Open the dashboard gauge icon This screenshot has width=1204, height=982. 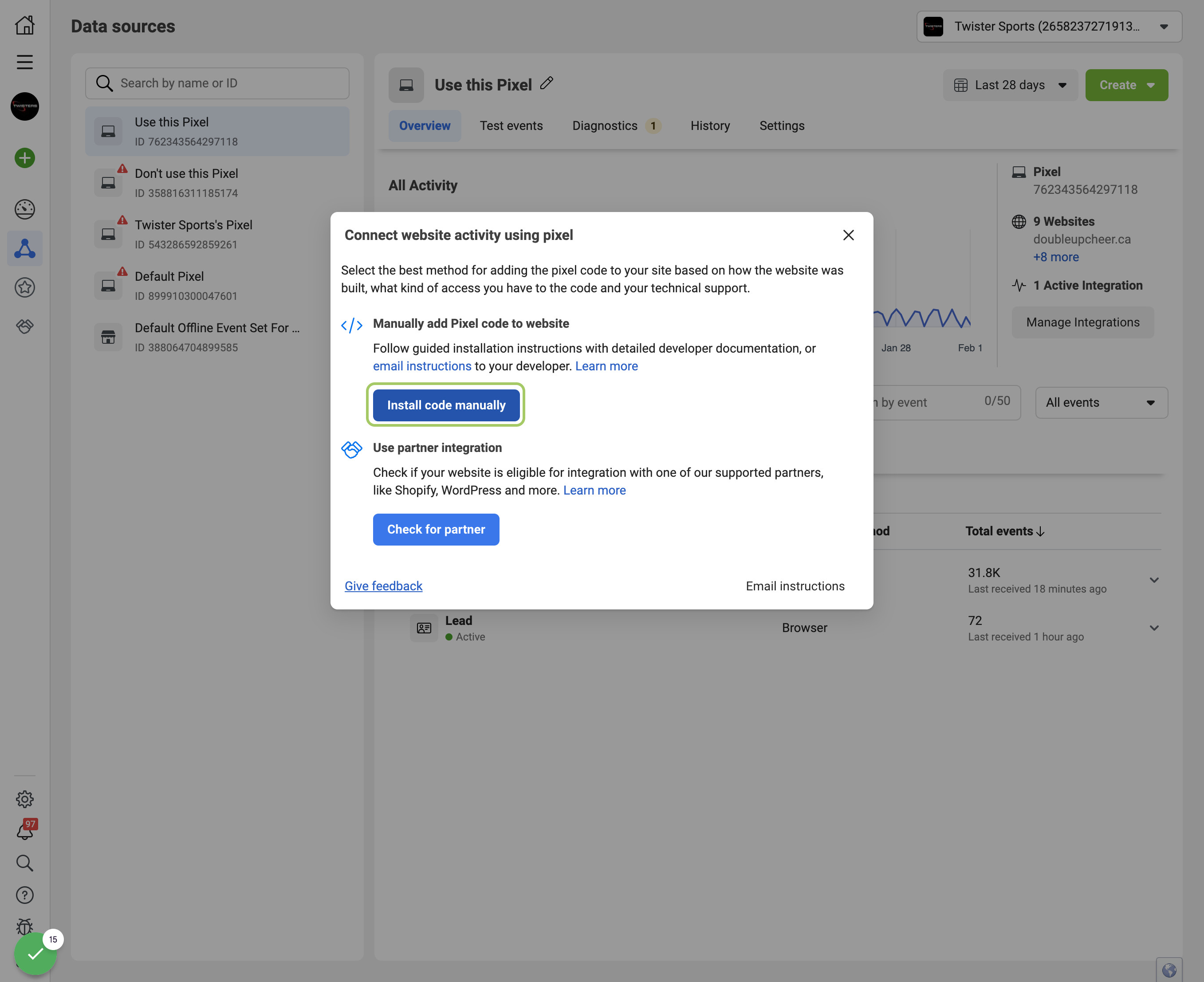(x=24, y=209)
